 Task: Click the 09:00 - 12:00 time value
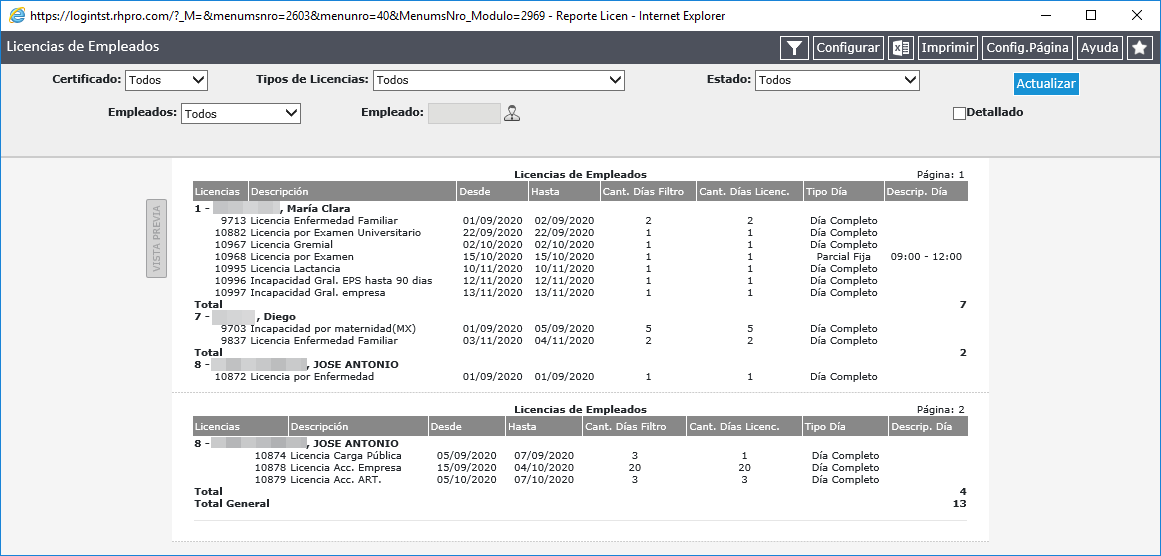pos(926,257)
